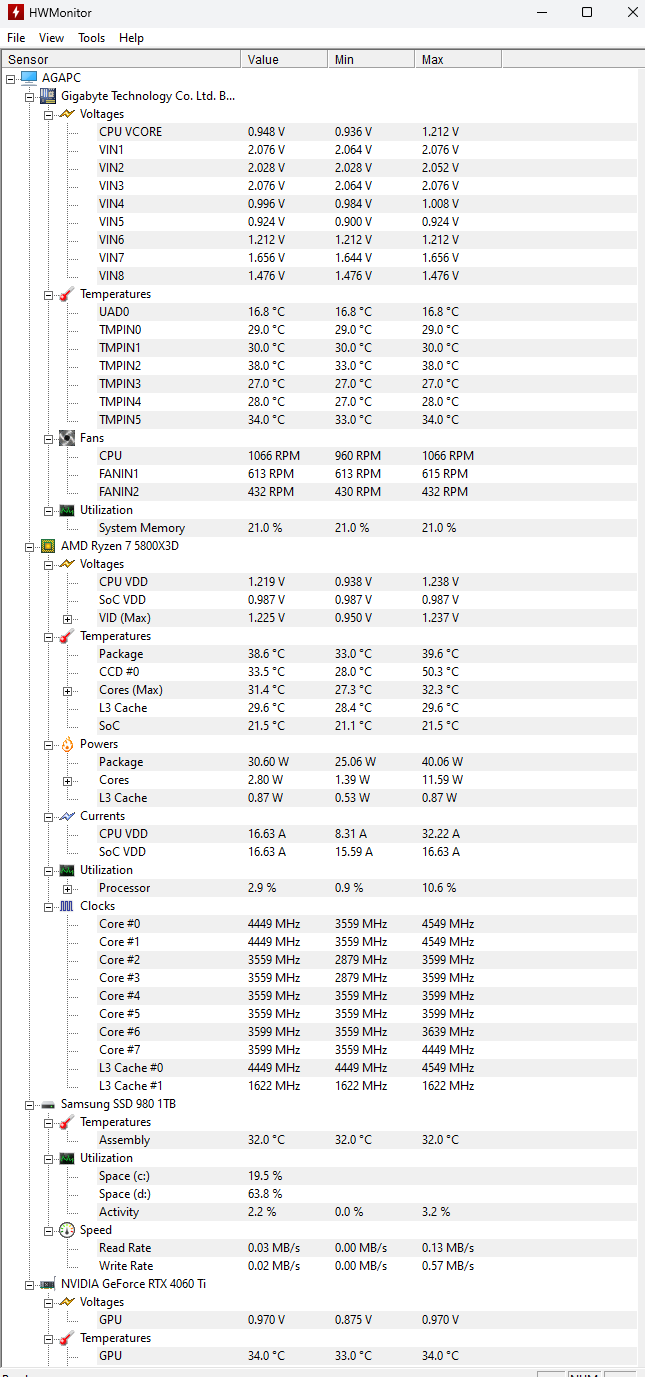Click the AMD Ryzen 7 5800X3D chip icon
This screenshot has height=1377, width=645.
click(48, 546)
